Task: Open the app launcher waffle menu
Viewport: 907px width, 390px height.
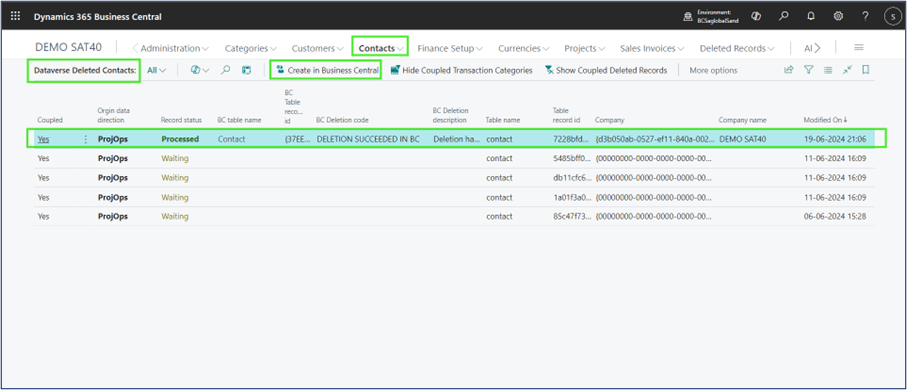Action: (16, 16)
